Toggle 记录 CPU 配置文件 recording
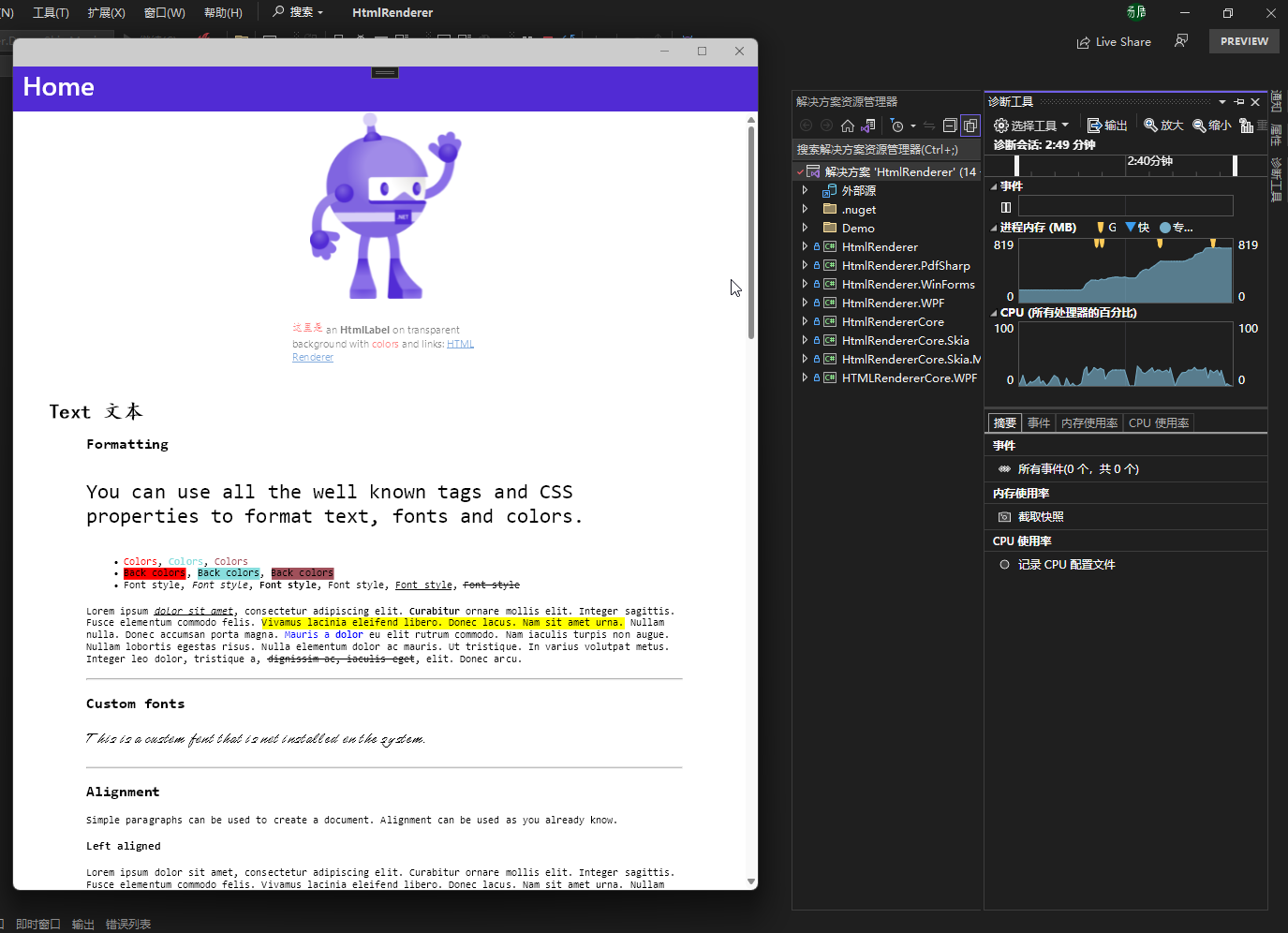 tap(1057, 565)
